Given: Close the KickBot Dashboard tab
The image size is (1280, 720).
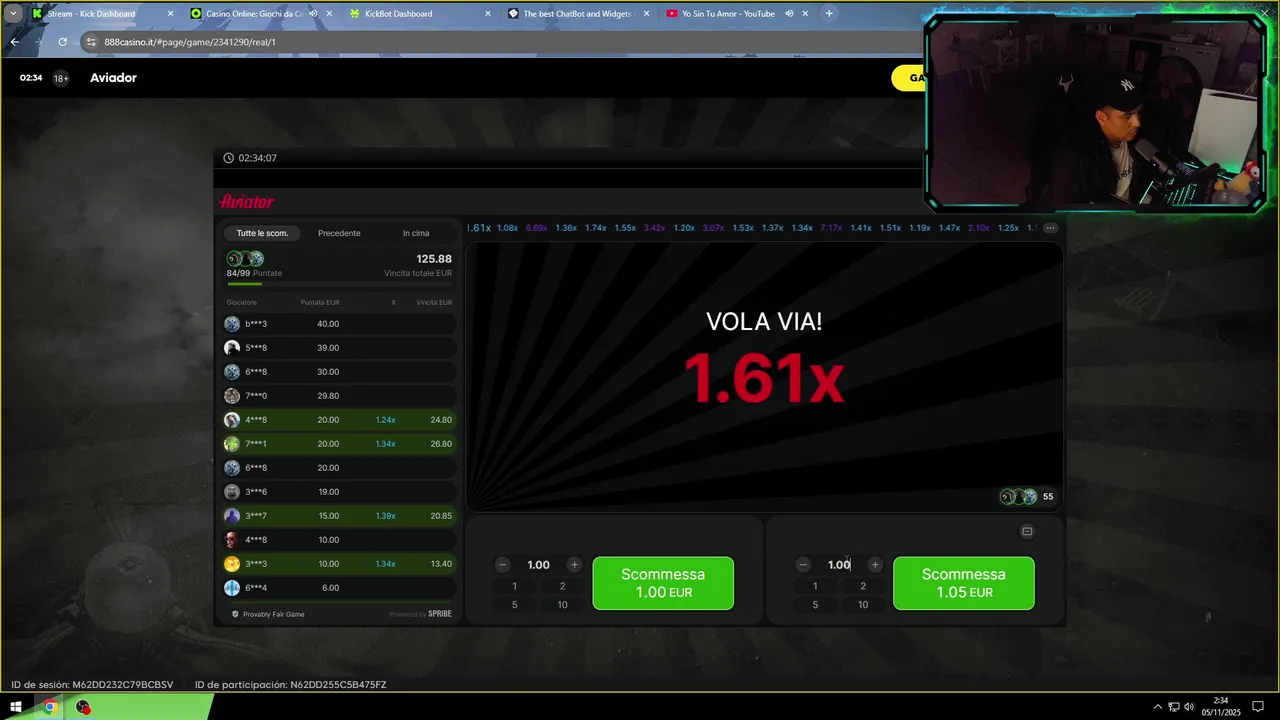Looking at the screenshot, I should pyautogui.click(x=488, y=14).
